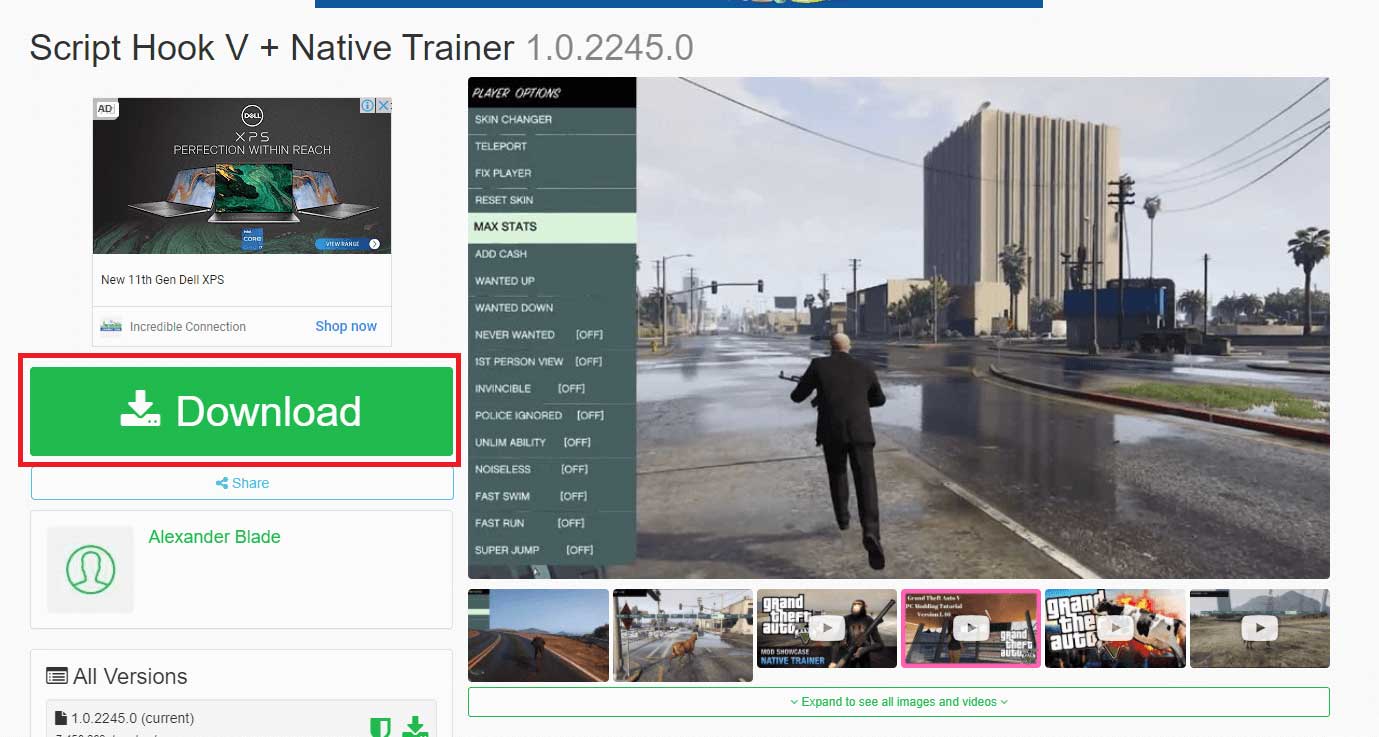Play the last video thumbnail in the row
1379x737 pixels.
point(1260,628)
